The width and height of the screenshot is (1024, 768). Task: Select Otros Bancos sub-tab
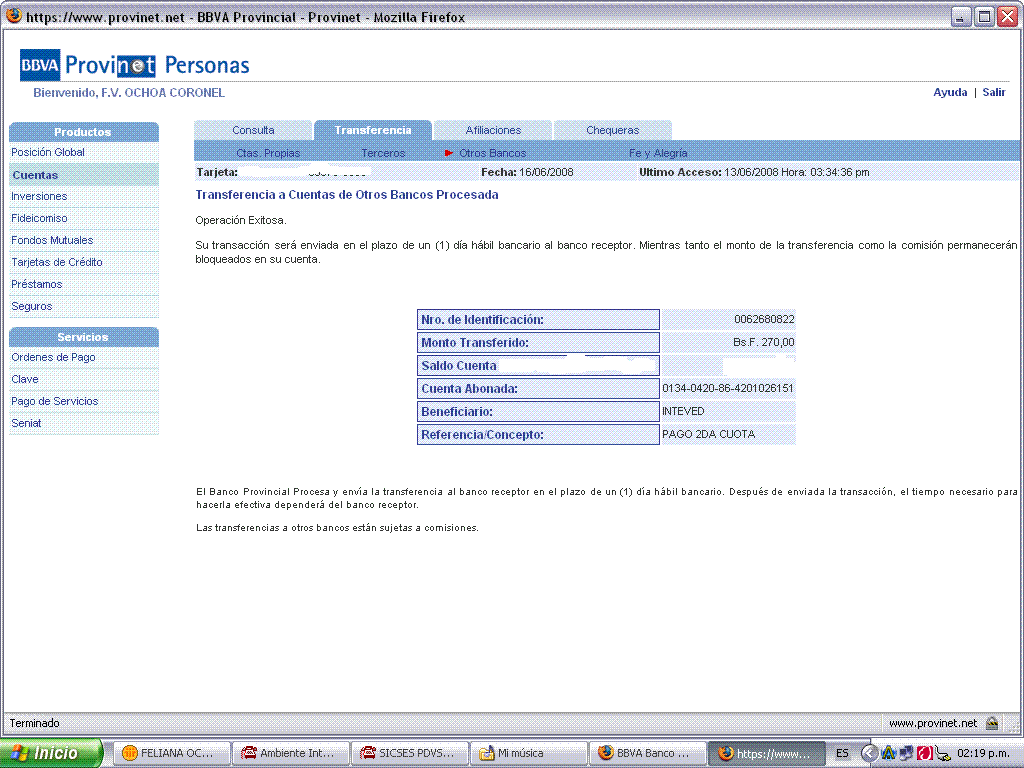pyautogui.click(x=492, y=153)
